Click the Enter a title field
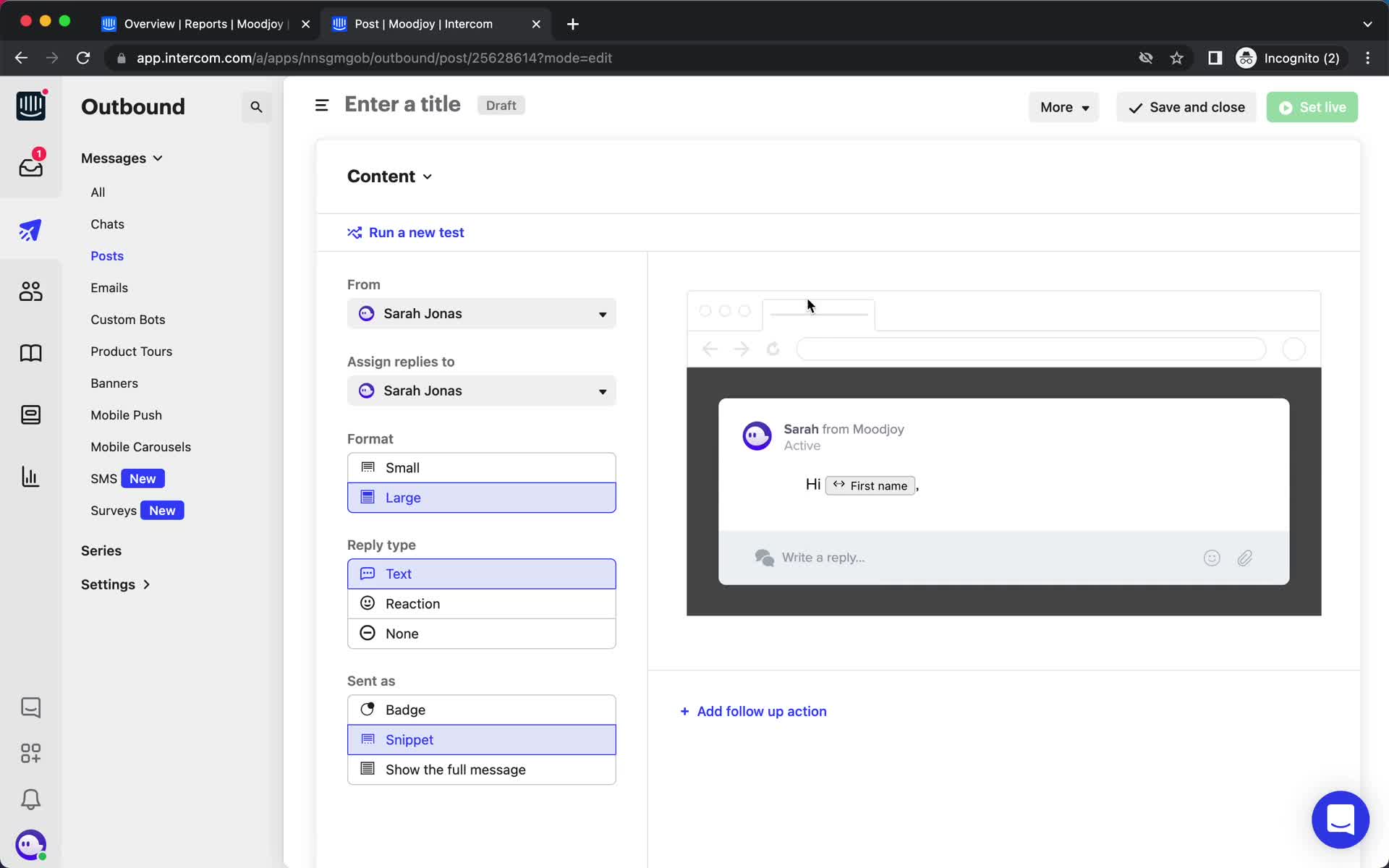This screenshot has width=1389, height=868. pos(402,104)
